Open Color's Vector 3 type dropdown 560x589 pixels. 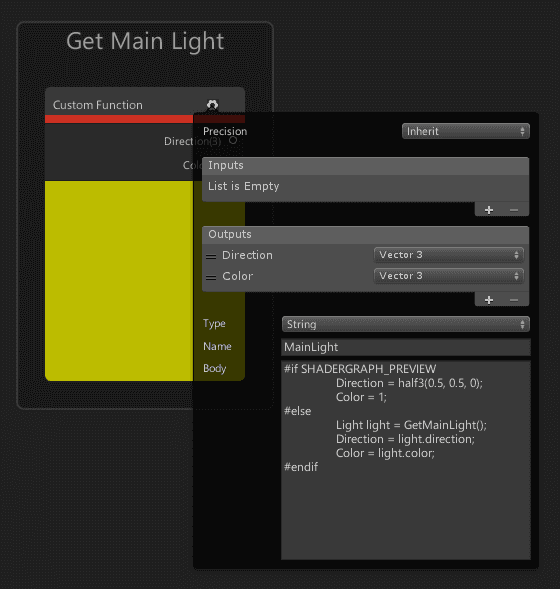click(448, 276)
